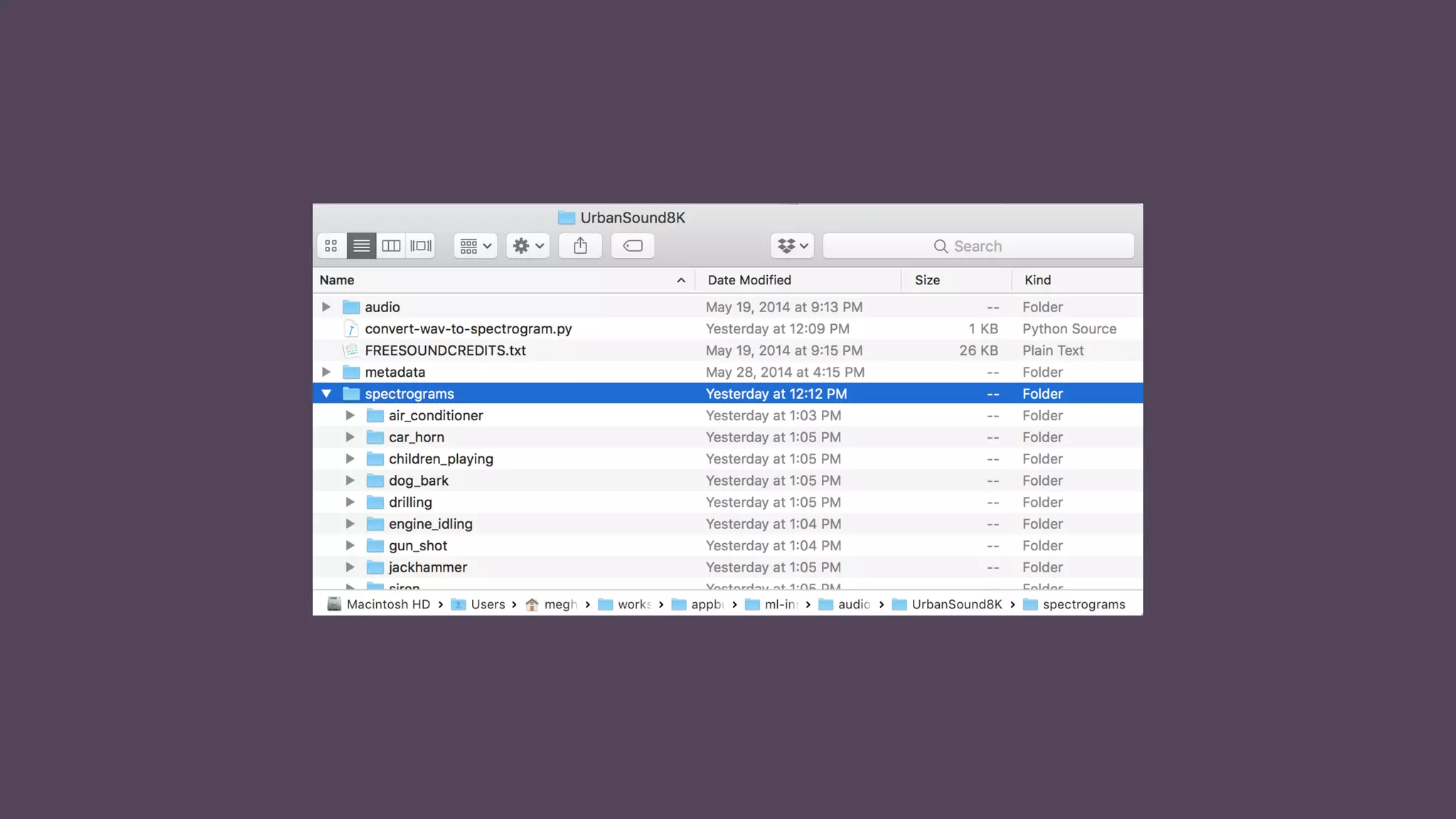Collapse the spectrograms folder
This screenshot has height=819, width=1456.
click(x=326, y=394)
